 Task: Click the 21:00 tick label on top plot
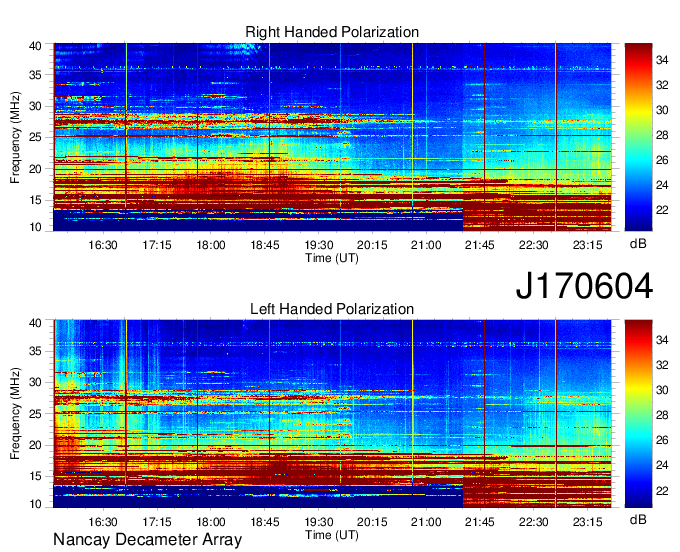click(426, 245)
